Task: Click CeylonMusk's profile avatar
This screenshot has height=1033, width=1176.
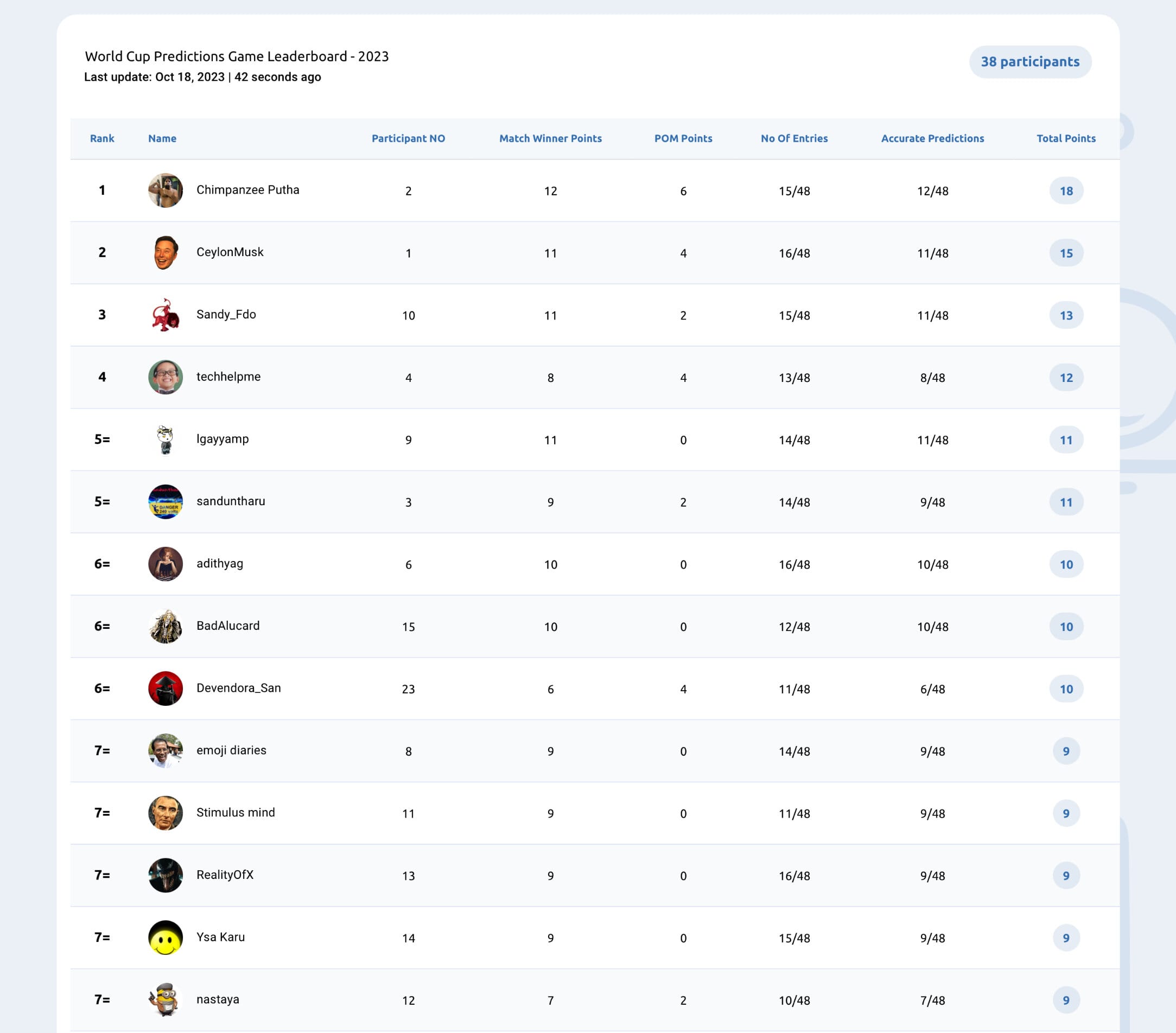Action: click(x=165, y=252)
